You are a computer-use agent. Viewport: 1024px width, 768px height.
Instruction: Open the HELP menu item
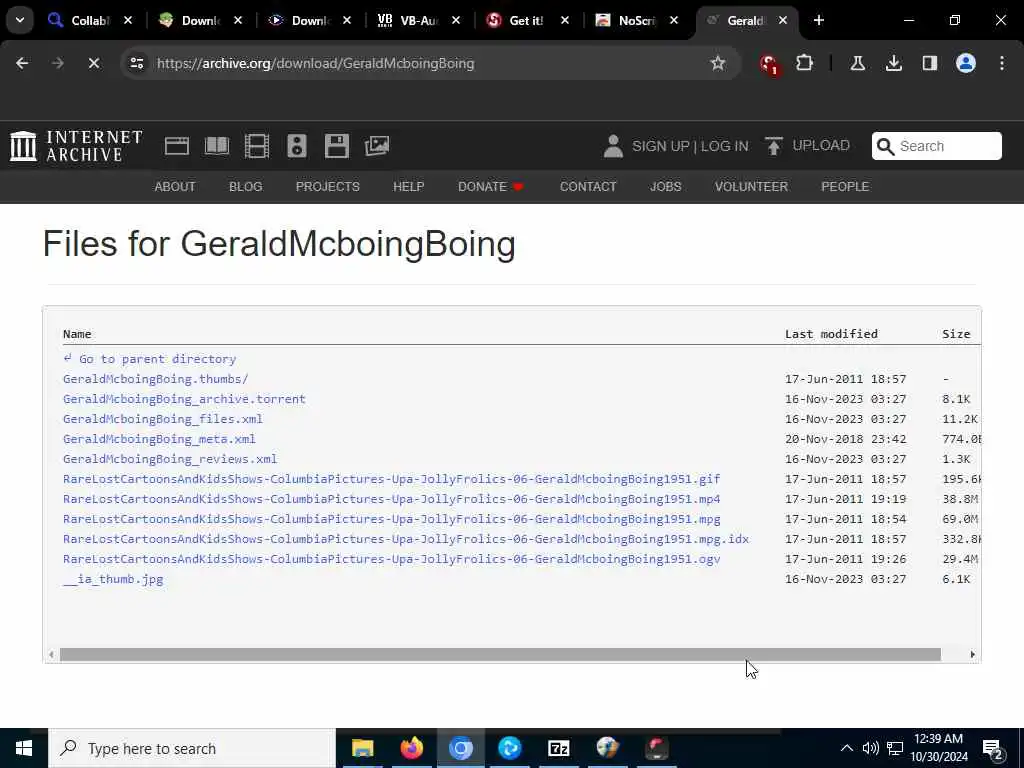(408, 187)
